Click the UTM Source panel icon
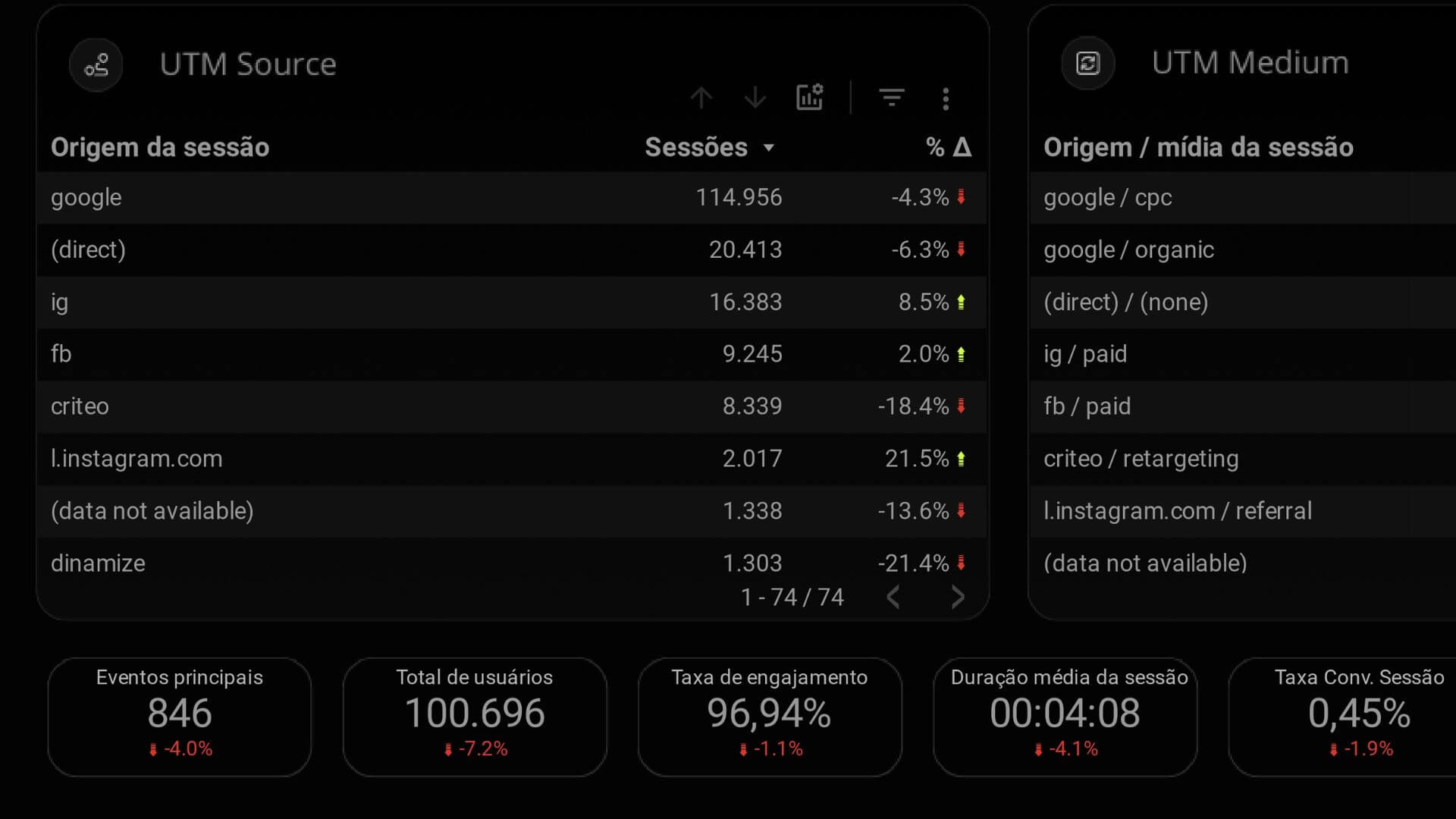 96,65
